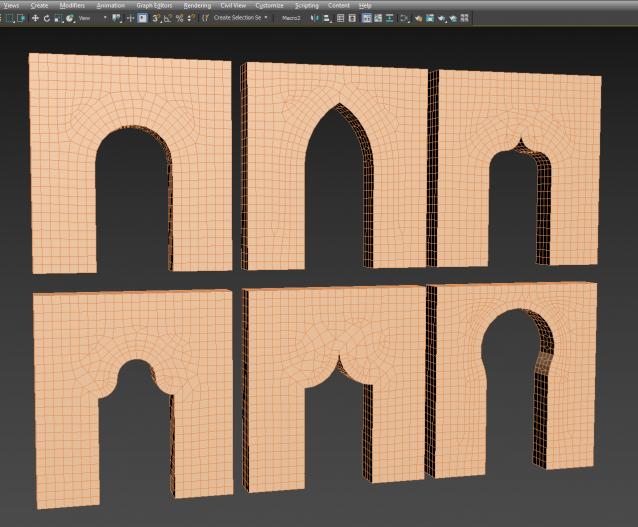Click the Macro2 toolbar button
The width and height of the screenshot is (638, 527).
click(291, 18)
